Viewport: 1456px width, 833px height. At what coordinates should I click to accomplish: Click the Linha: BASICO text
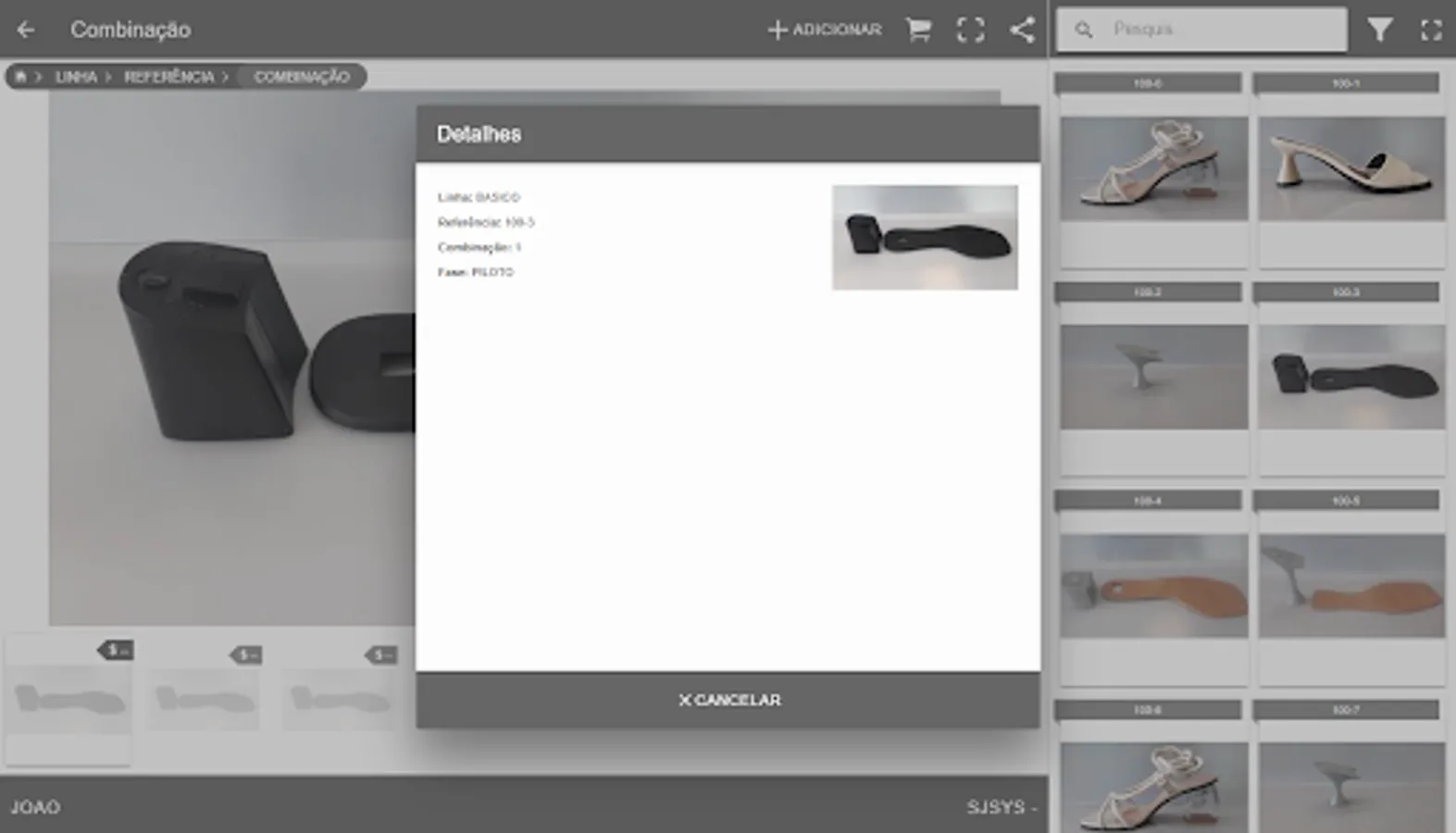coord(479,197)
